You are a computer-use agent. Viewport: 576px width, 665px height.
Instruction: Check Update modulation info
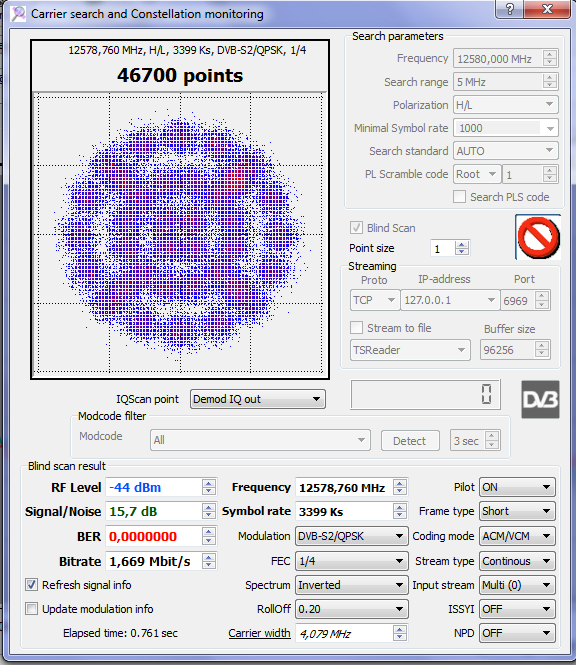coord(31,609)
